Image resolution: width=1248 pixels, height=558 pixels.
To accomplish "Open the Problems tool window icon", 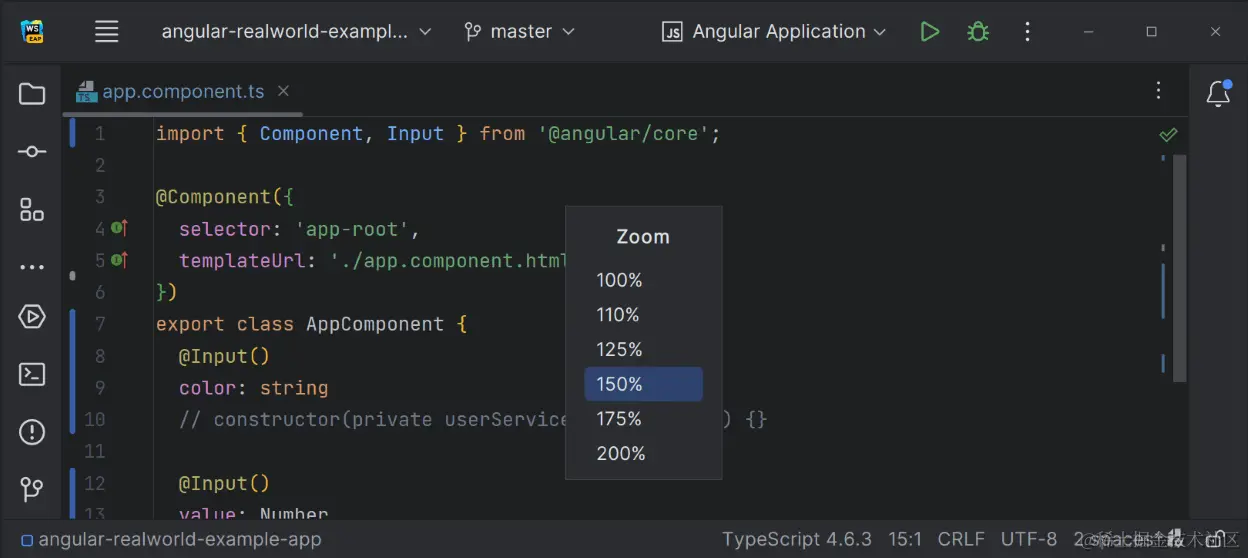I will pyautogui.click(x=32, y=433).
